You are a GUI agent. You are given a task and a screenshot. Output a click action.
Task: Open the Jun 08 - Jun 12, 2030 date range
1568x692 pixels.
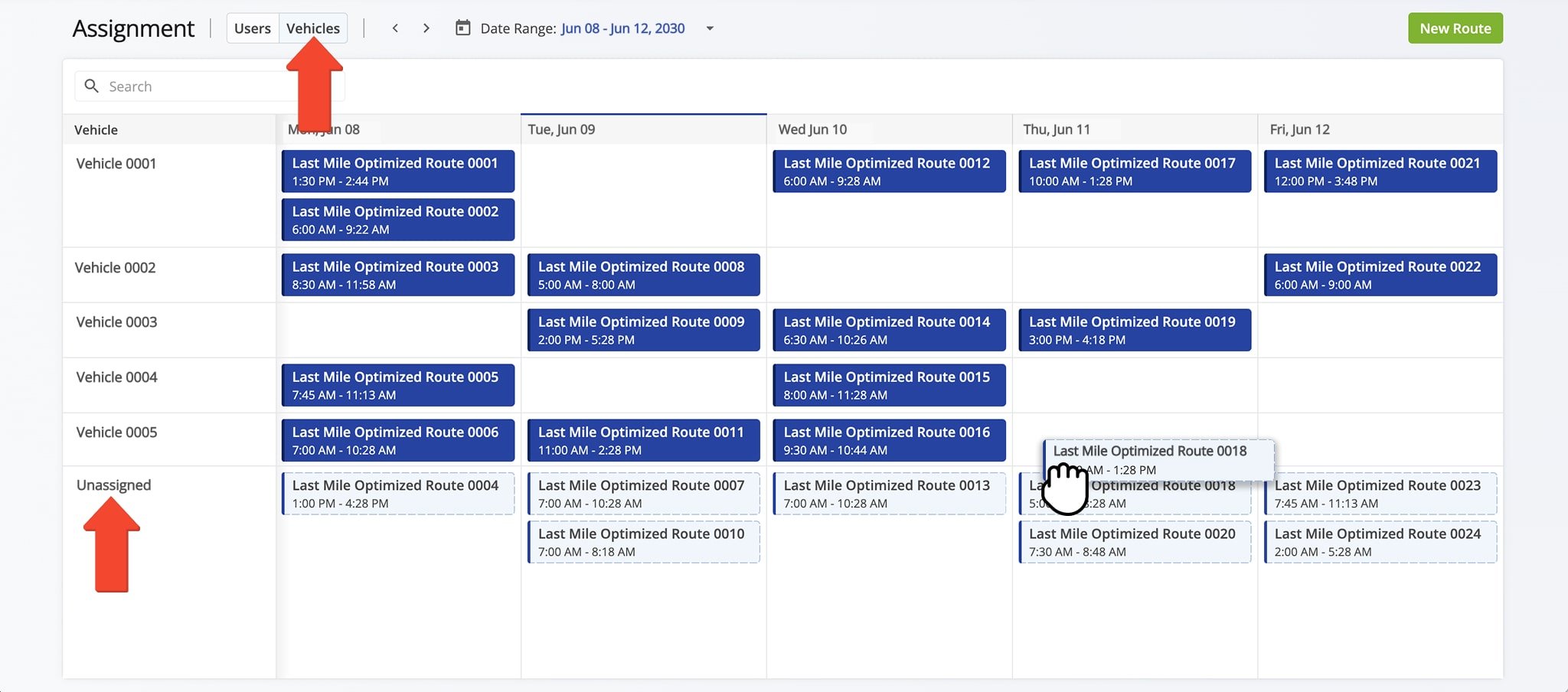tap(622, 28)
